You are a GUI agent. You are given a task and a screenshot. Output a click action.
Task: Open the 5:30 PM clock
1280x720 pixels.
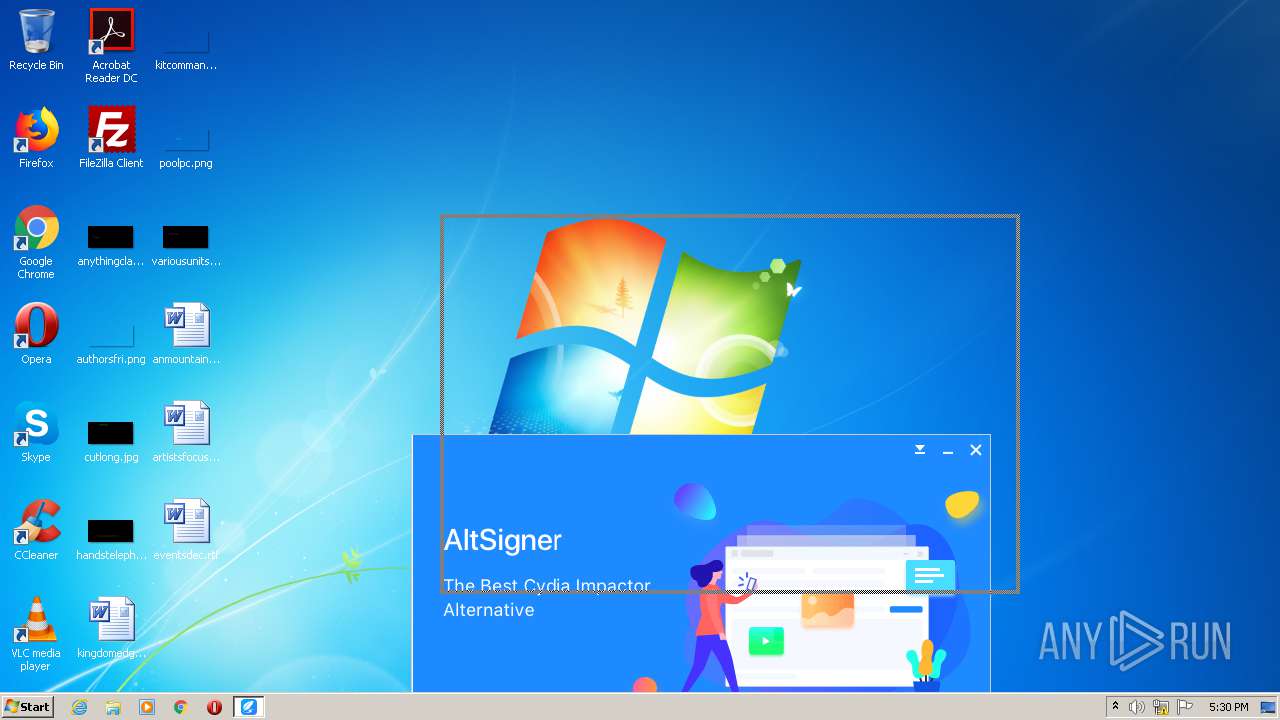[1228, 707]
